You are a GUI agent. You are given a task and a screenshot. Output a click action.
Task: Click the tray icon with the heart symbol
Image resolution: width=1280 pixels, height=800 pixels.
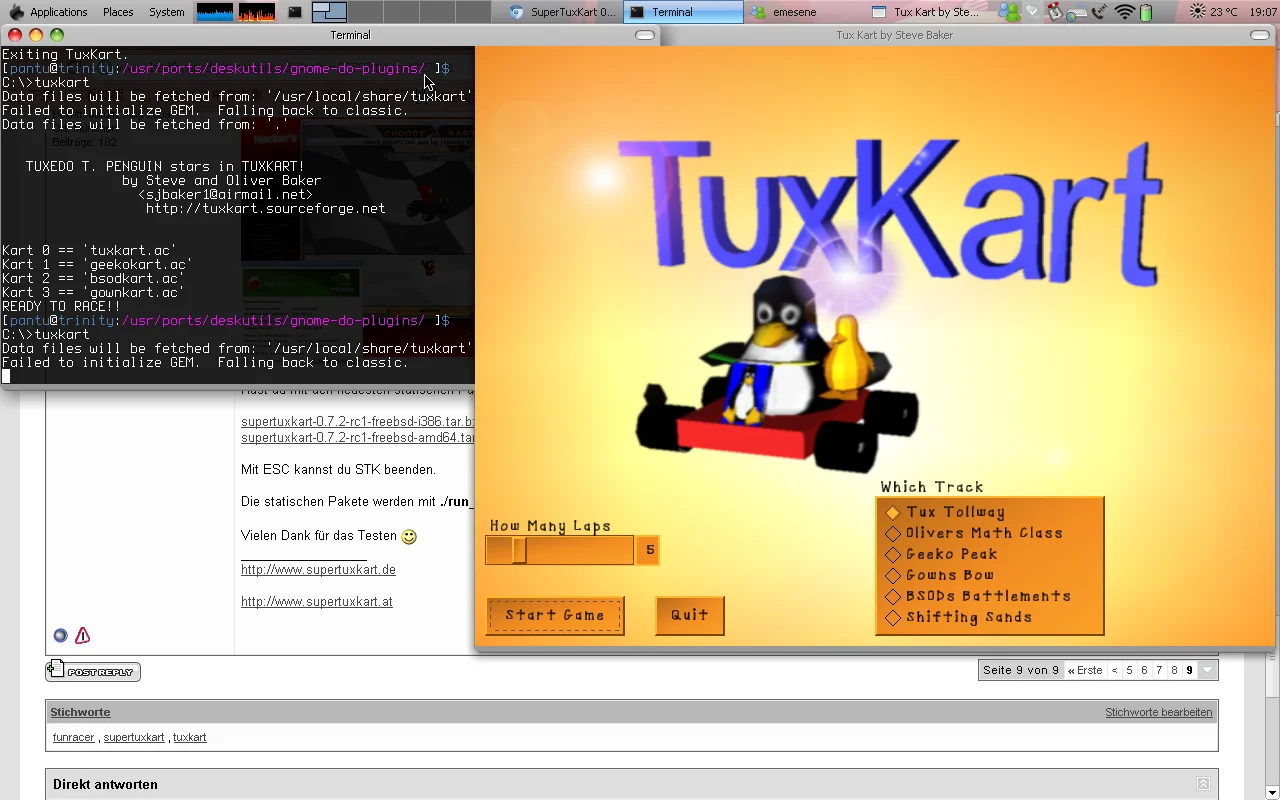(x=1033, y=12)
